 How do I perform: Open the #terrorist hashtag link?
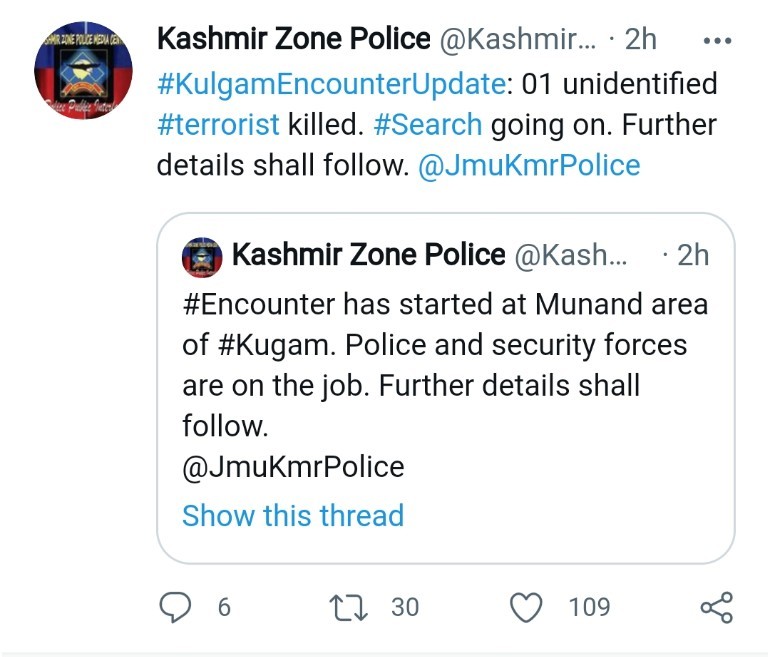point(218,125)
